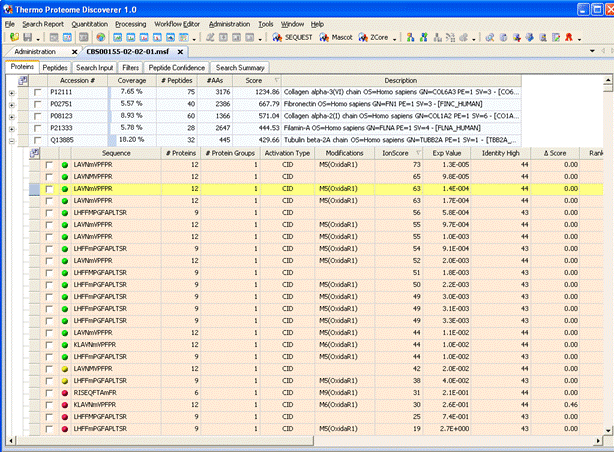Launch the SEQUEST search wizard
614x452 pixels.
[x=293, y=38]
